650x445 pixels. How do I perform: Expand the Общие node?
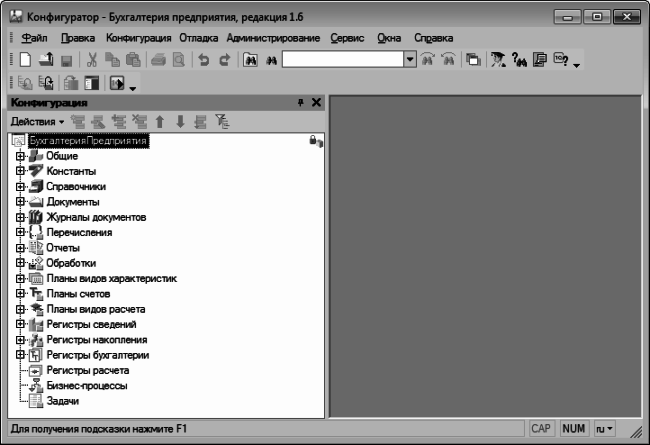tap(20, 156)
